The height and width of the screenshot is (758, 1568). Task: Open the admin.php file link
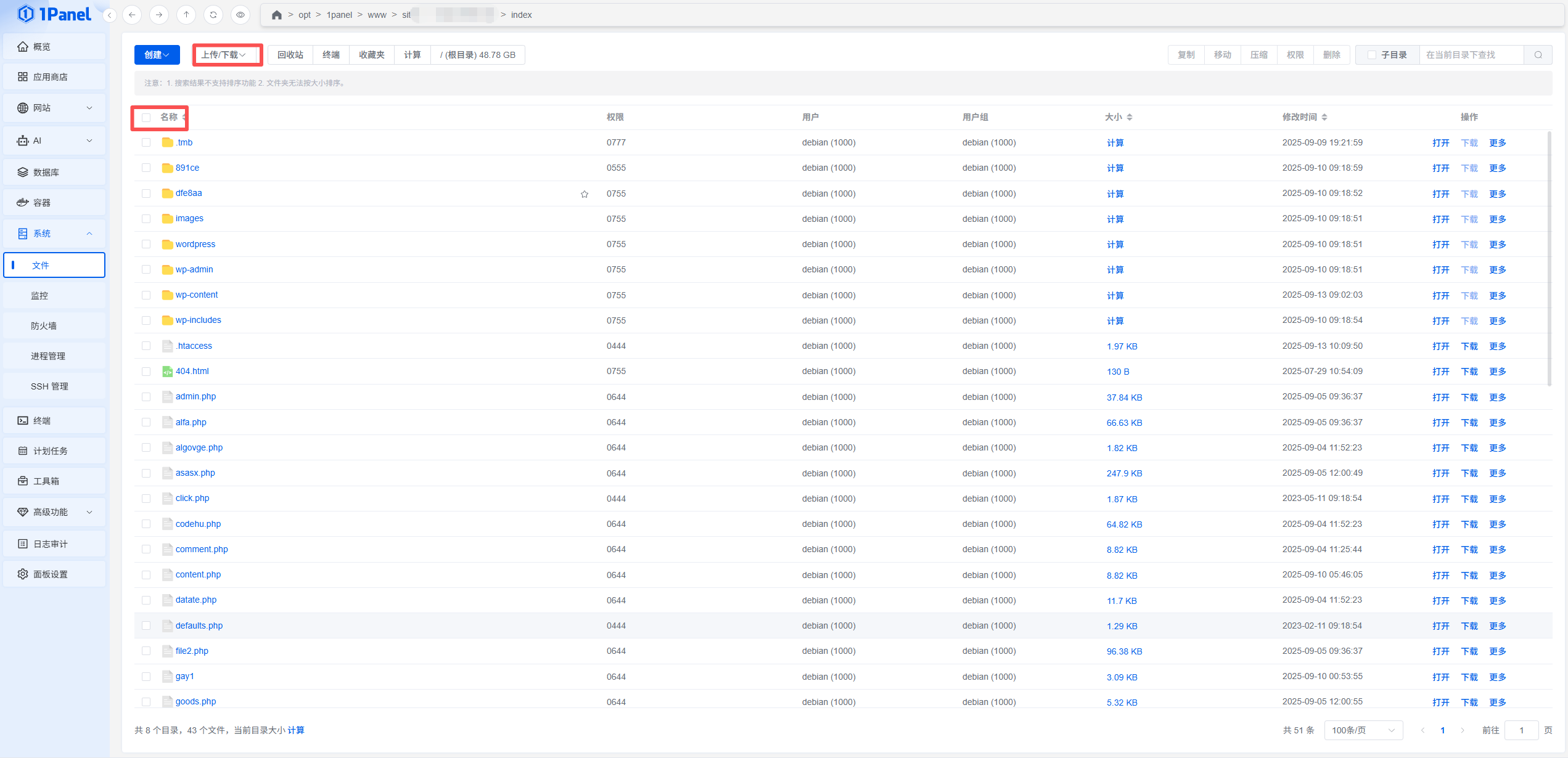(x=195, y=396)
